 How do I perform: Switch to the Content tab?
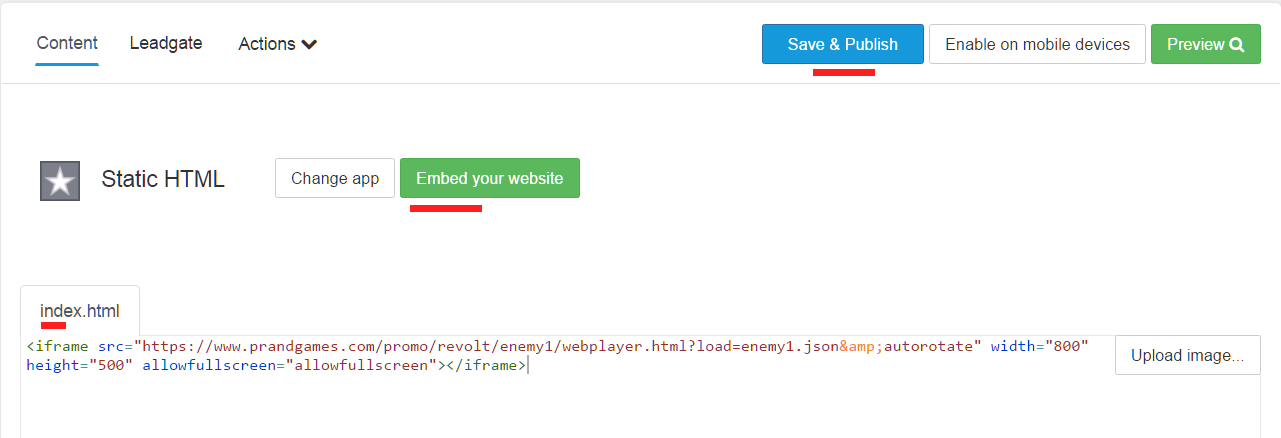[67, 43]
